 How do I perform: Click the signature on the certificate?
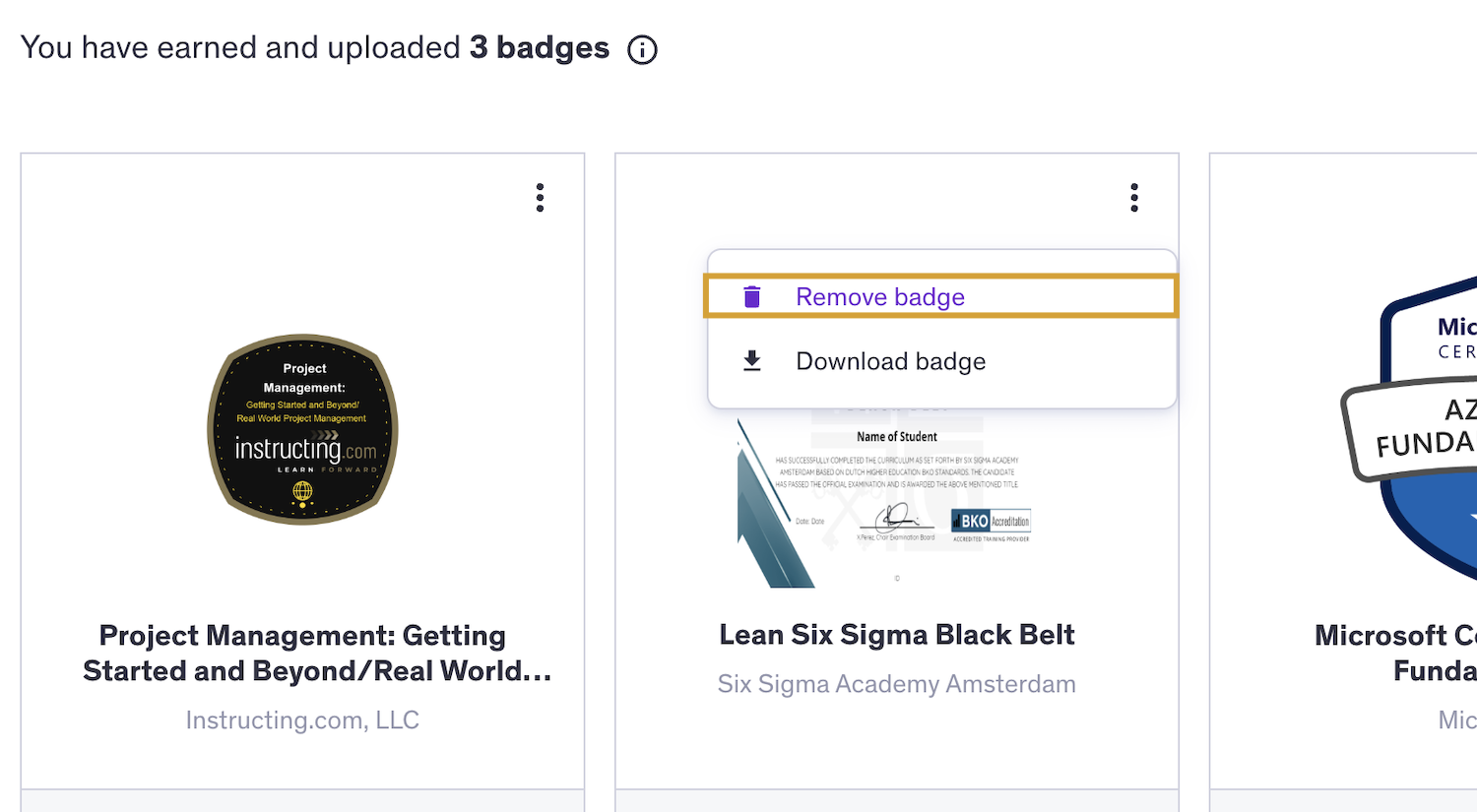(896, 518)
